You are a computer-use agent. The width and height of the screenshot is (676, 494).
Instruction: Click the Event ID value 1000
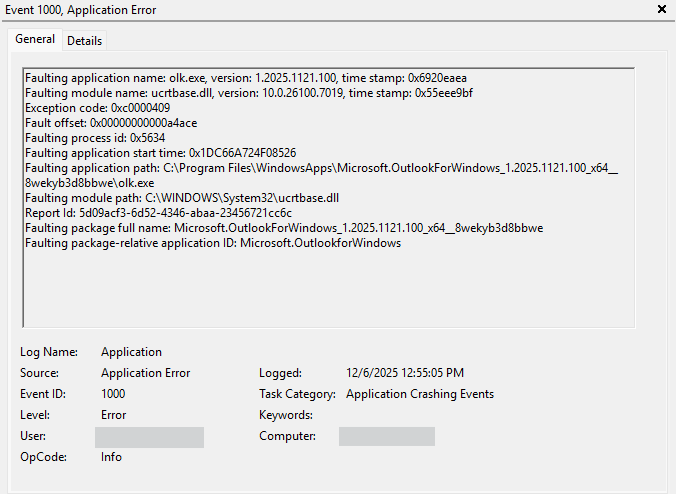(x=113, y=394)
